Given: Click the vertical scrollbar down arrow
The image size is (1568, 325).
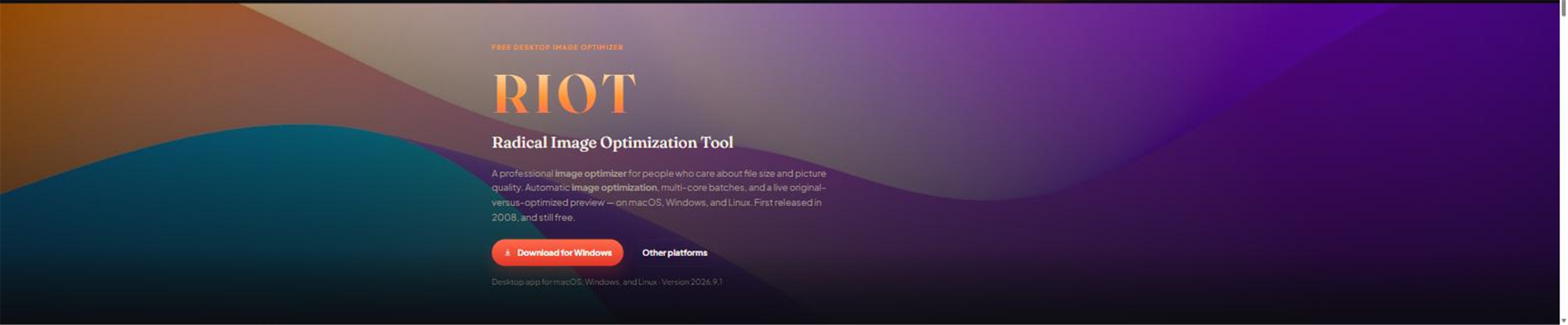Looking at the screenshot, I should coord(1563,320).
